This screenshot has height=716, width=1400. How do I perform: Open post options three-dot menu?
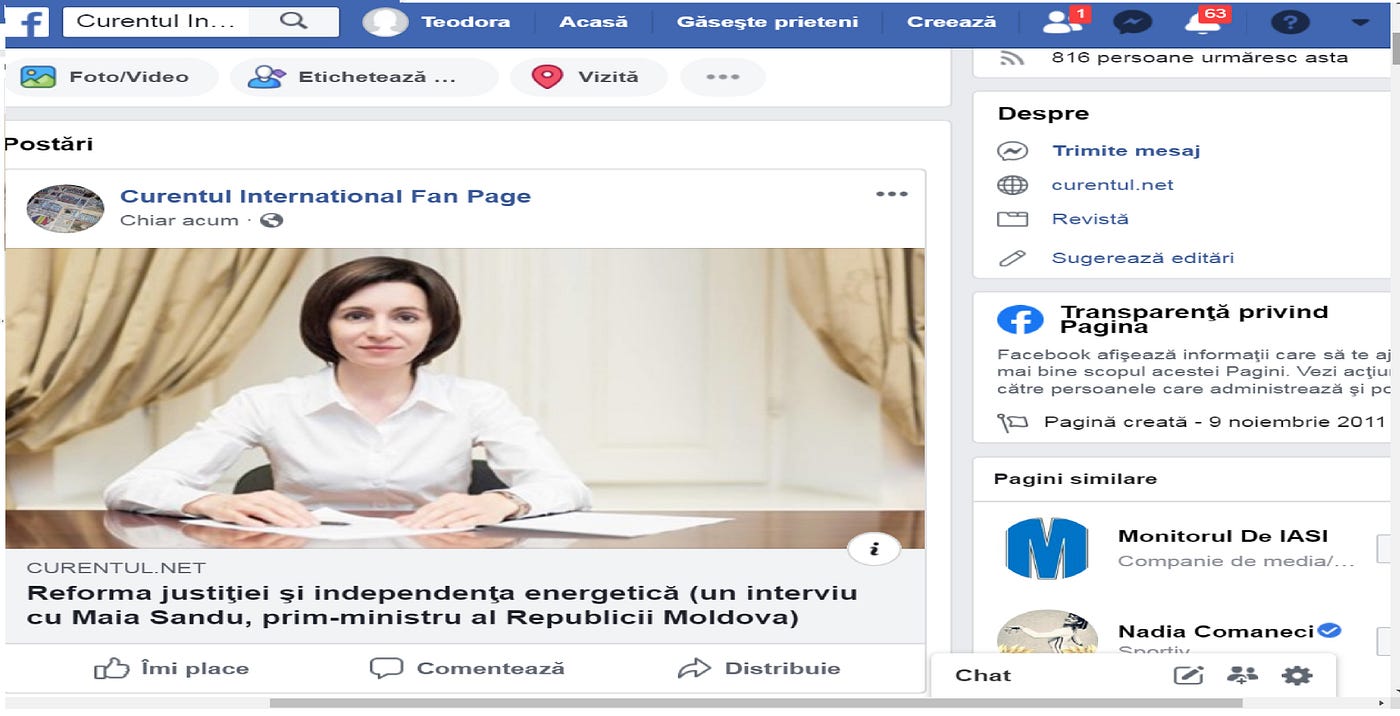(891, 194)
